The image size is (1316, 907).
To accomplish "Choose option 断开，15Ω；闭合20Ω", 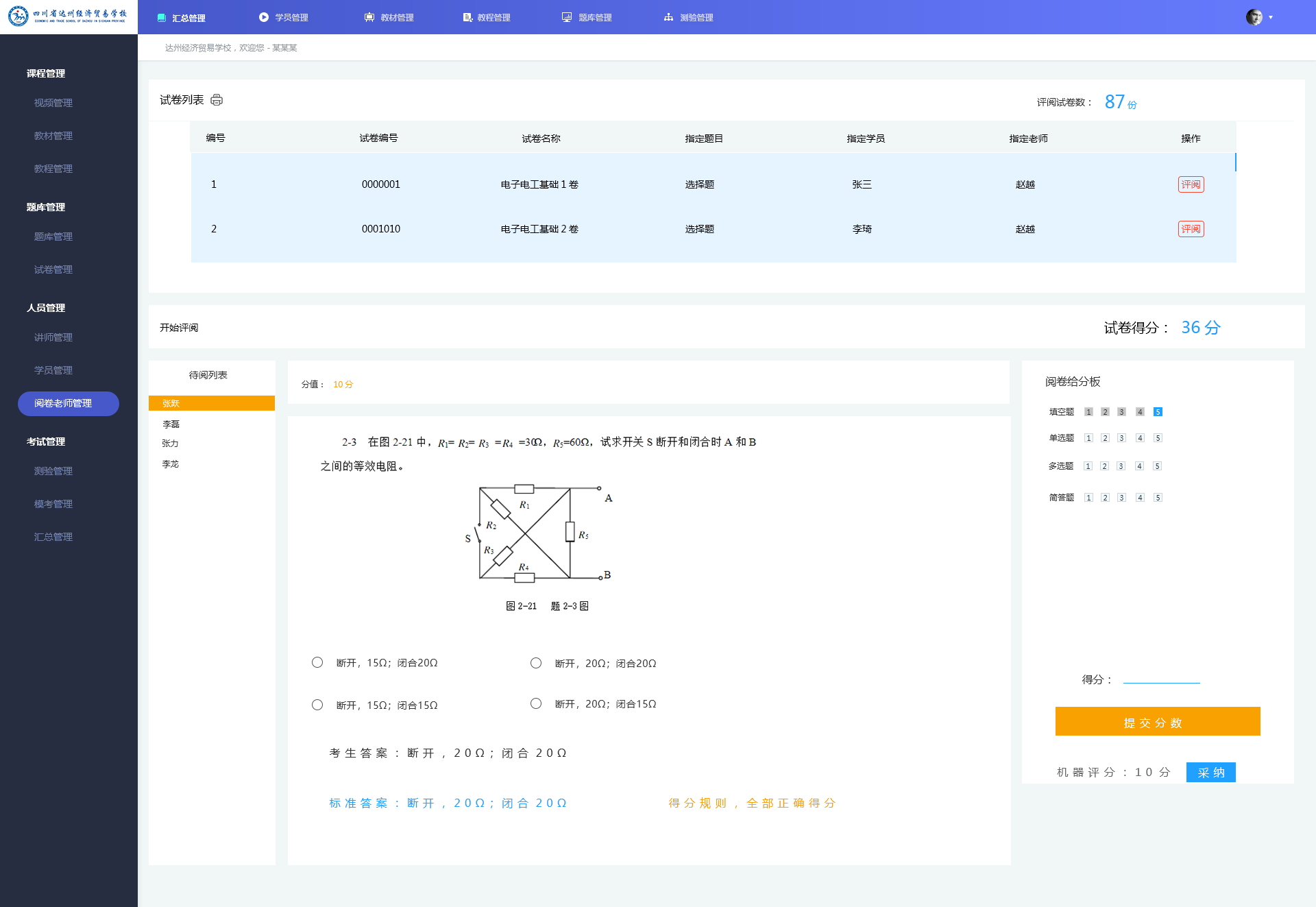I will pos(317,662).
